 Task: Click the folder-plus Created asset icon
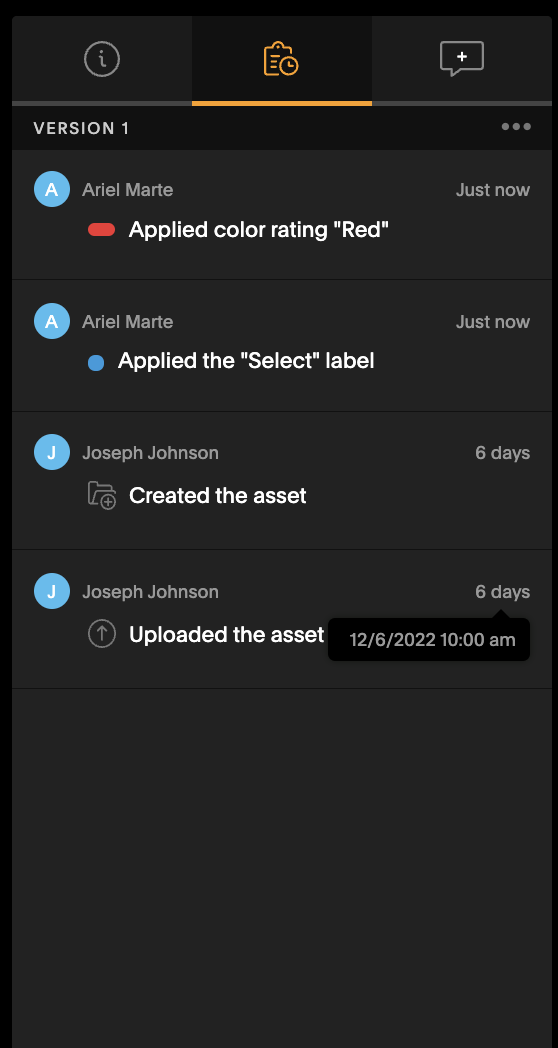click(102, 495)
